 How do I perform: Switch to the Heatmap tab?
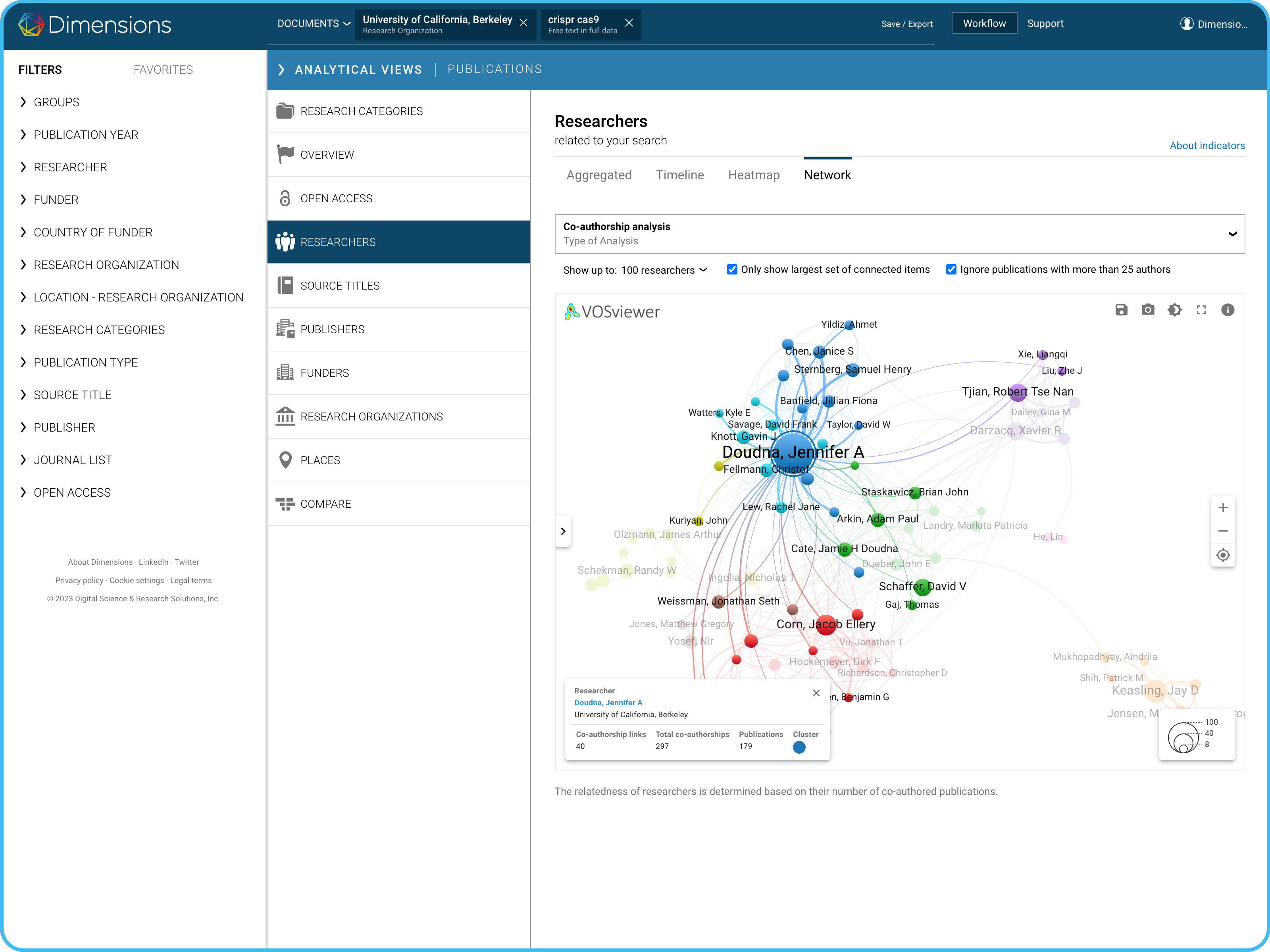coord(753,175)
